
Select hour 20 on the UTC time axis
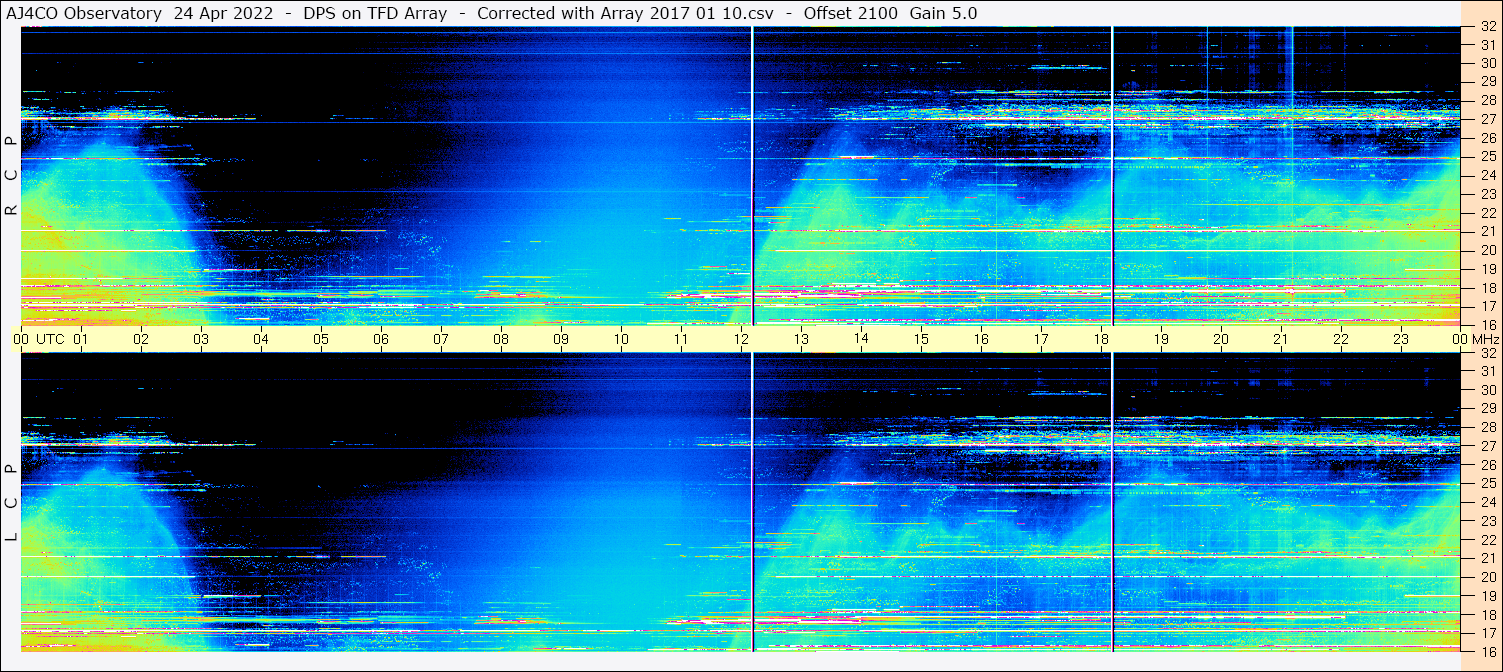click(x=1221, y=339)
